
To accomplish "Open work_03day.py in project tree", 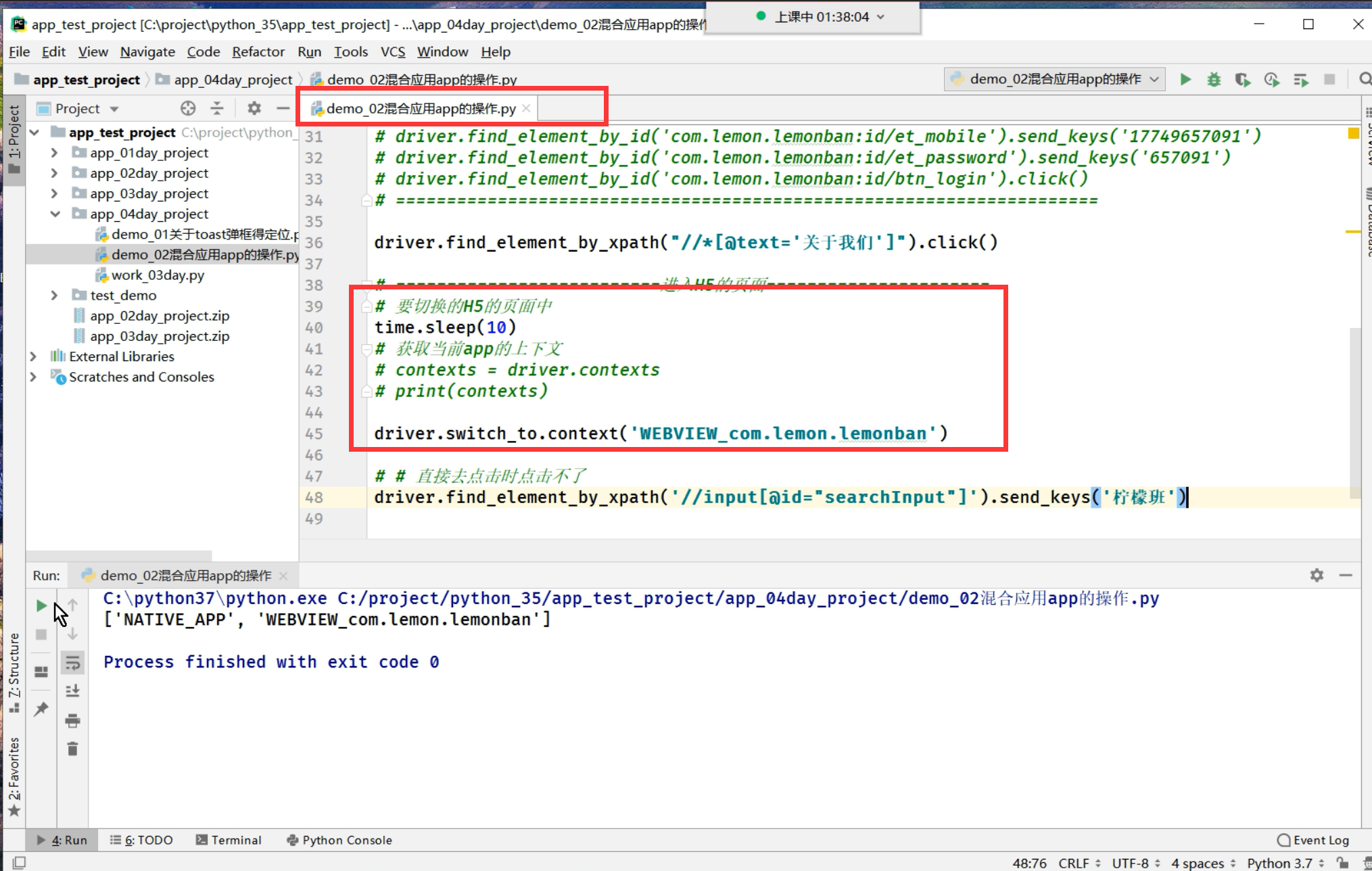I will (x=158, y=275).
